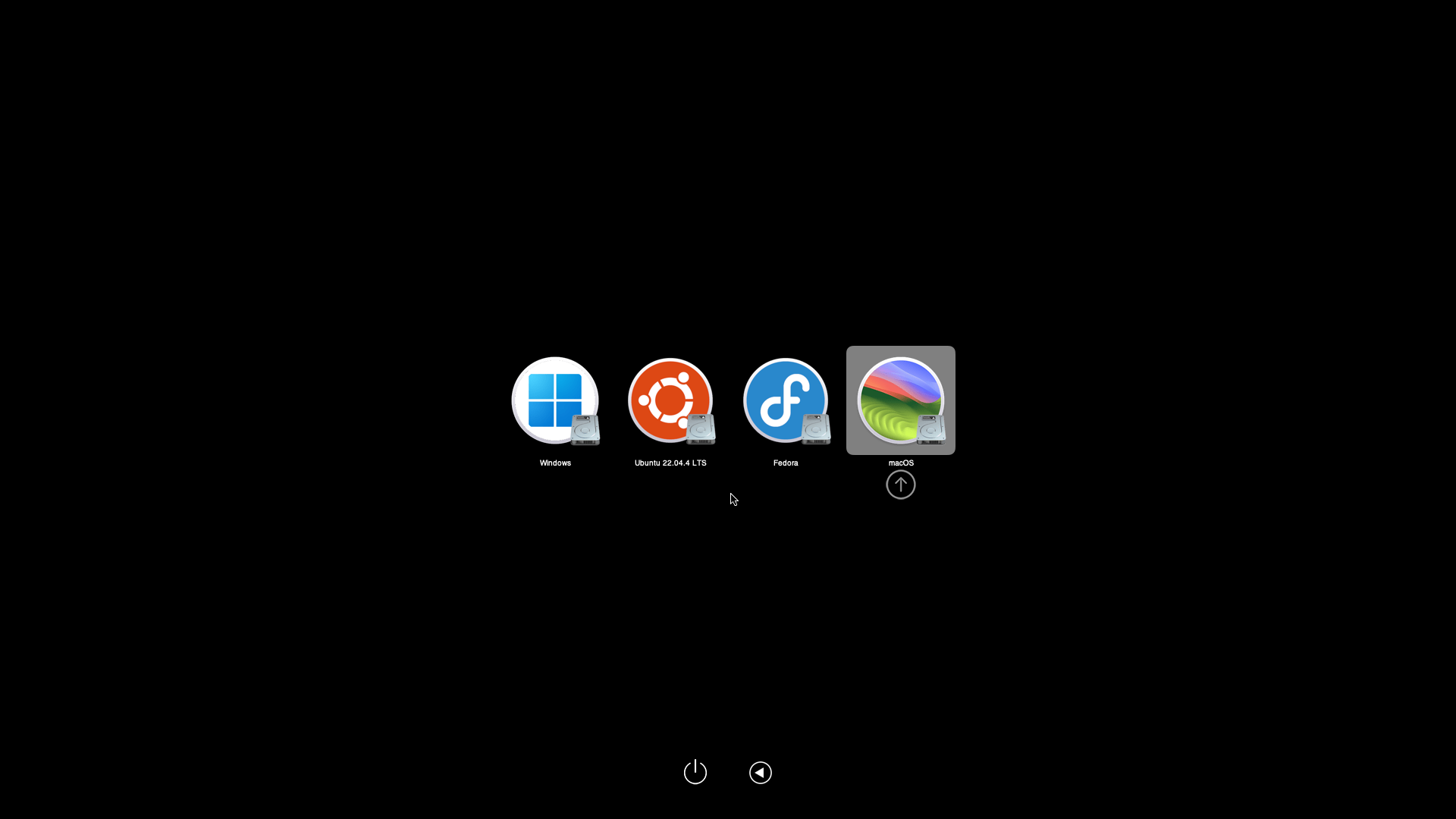
Task: Select Windows as default boot entry
Action: coord(555,400)
